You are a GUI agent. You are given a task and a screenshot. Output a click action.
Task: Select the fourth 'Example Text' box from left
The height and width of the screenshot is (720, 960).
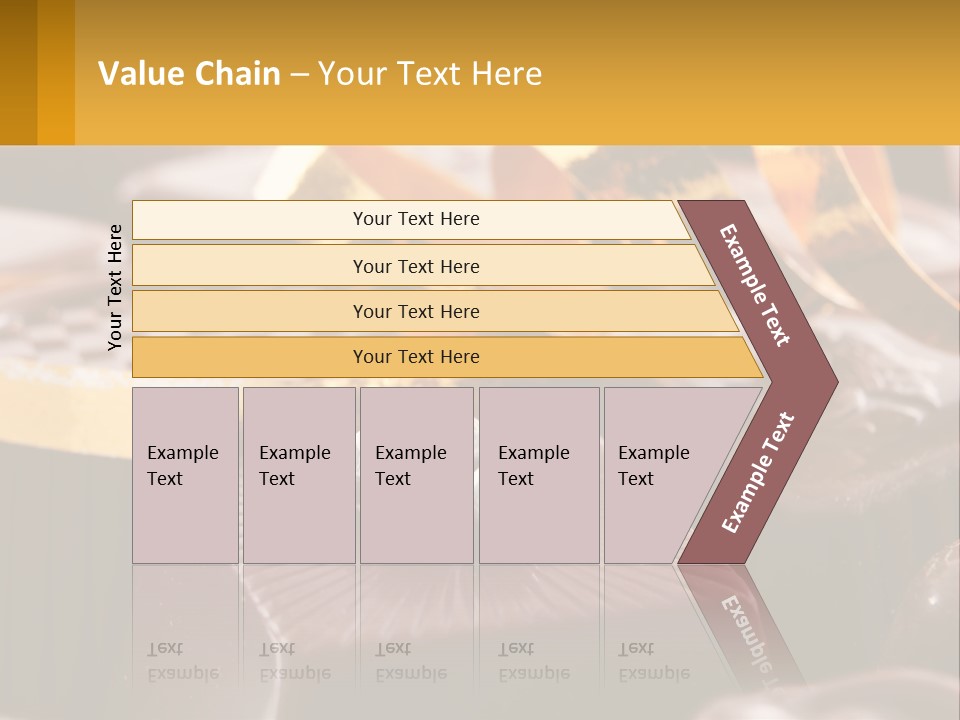coord(539,475)
